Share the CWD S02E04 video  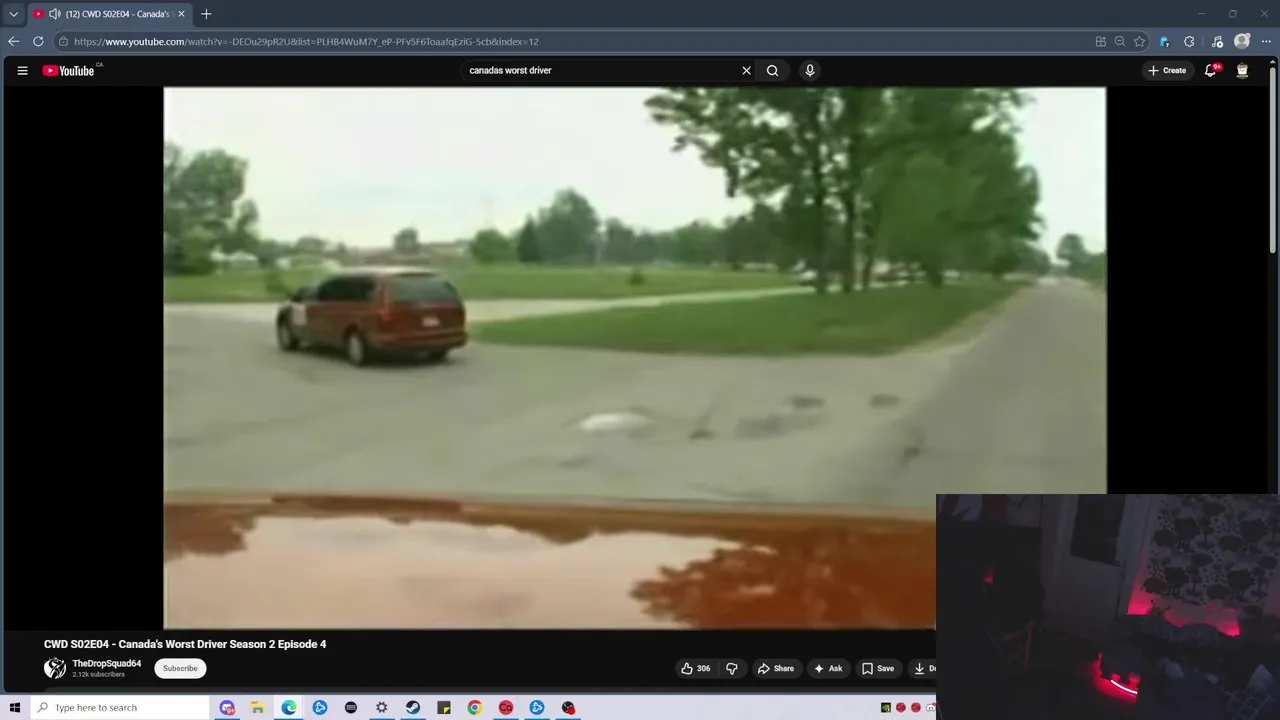(776, 668)
